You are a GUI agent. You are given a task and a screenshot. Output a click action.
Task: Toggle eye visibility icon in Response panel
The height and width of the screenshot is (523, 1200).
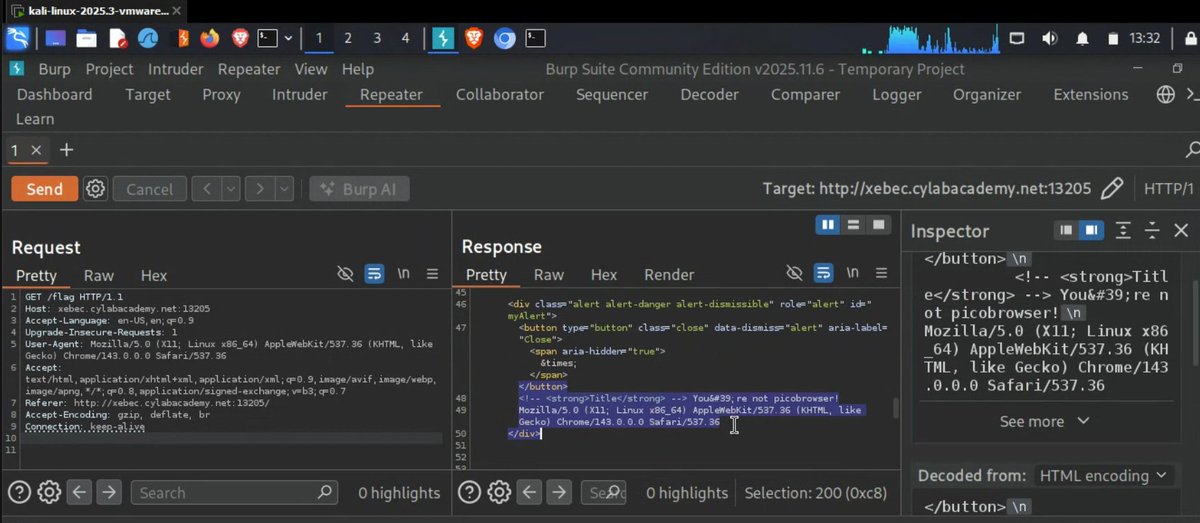795,273
